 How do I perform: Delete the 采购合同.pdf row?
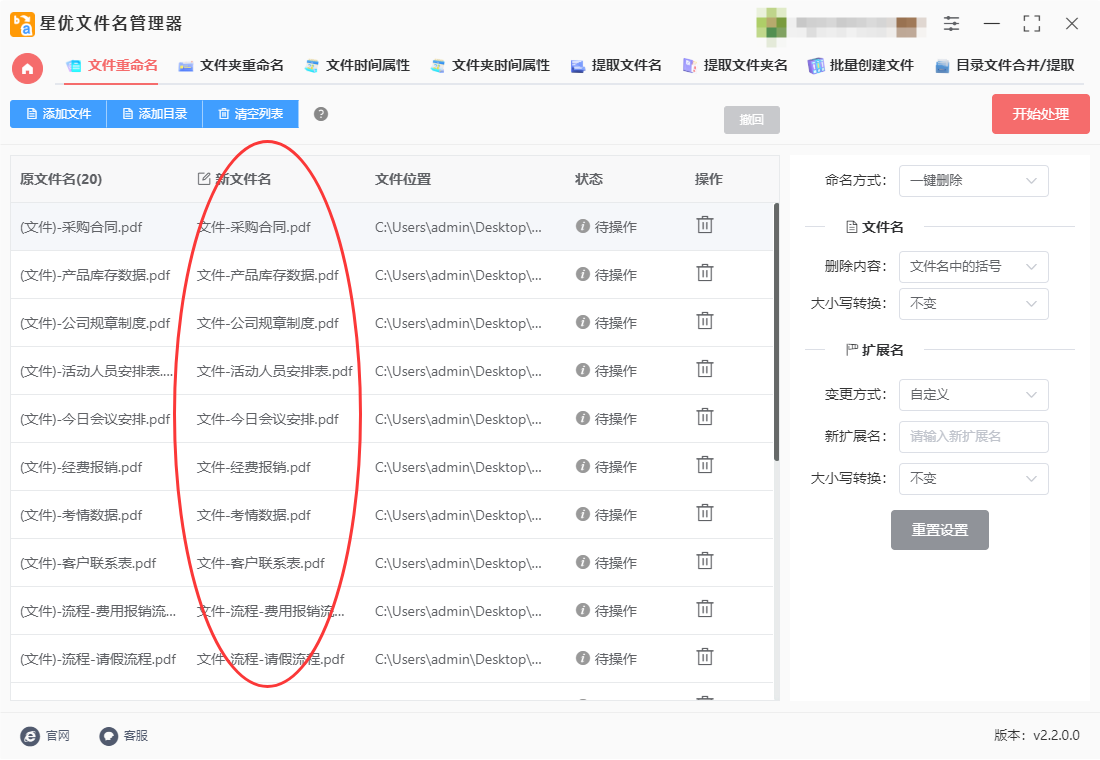(x=704, y=225)
